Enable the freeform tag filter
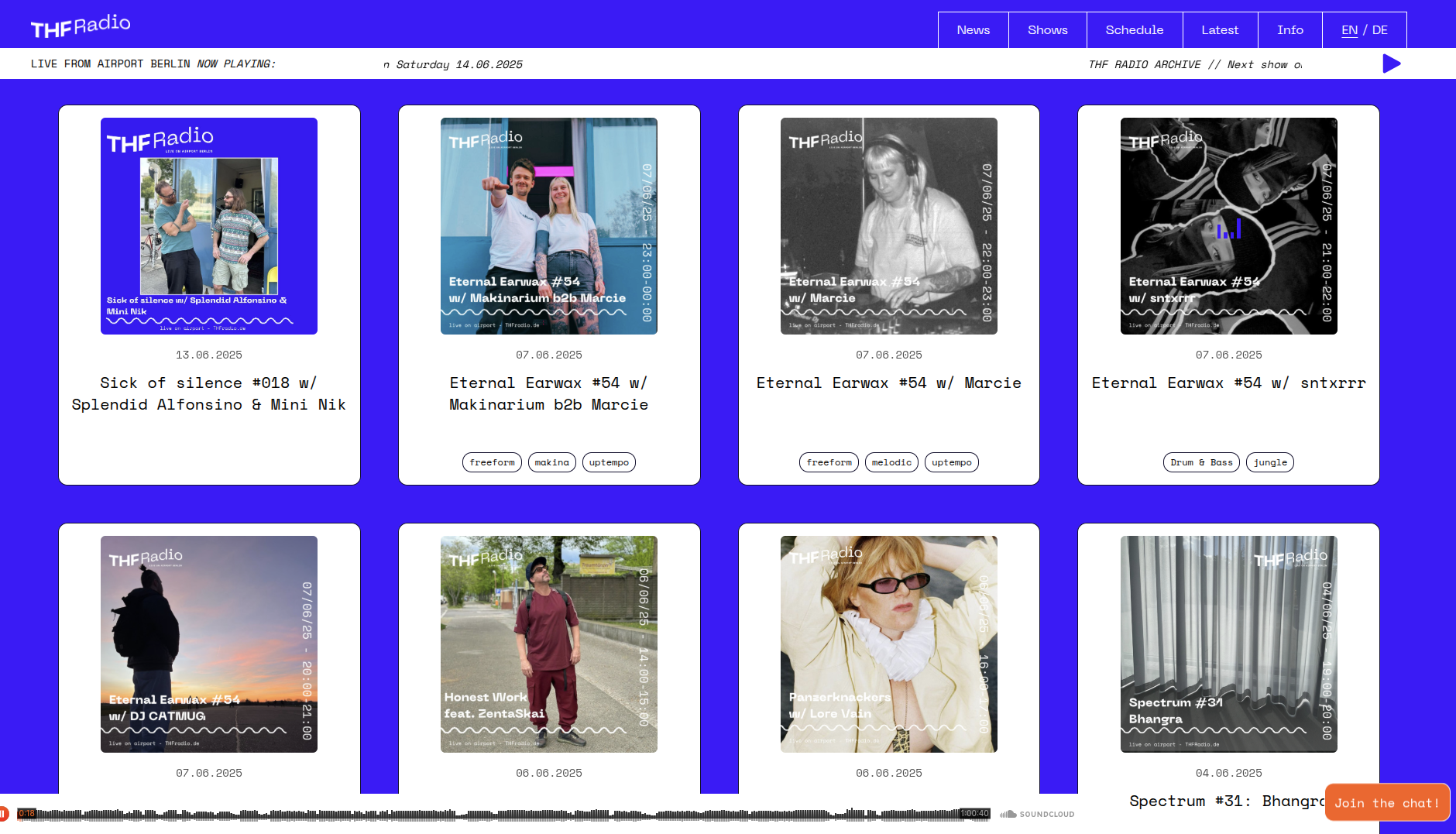 (493, 462)
